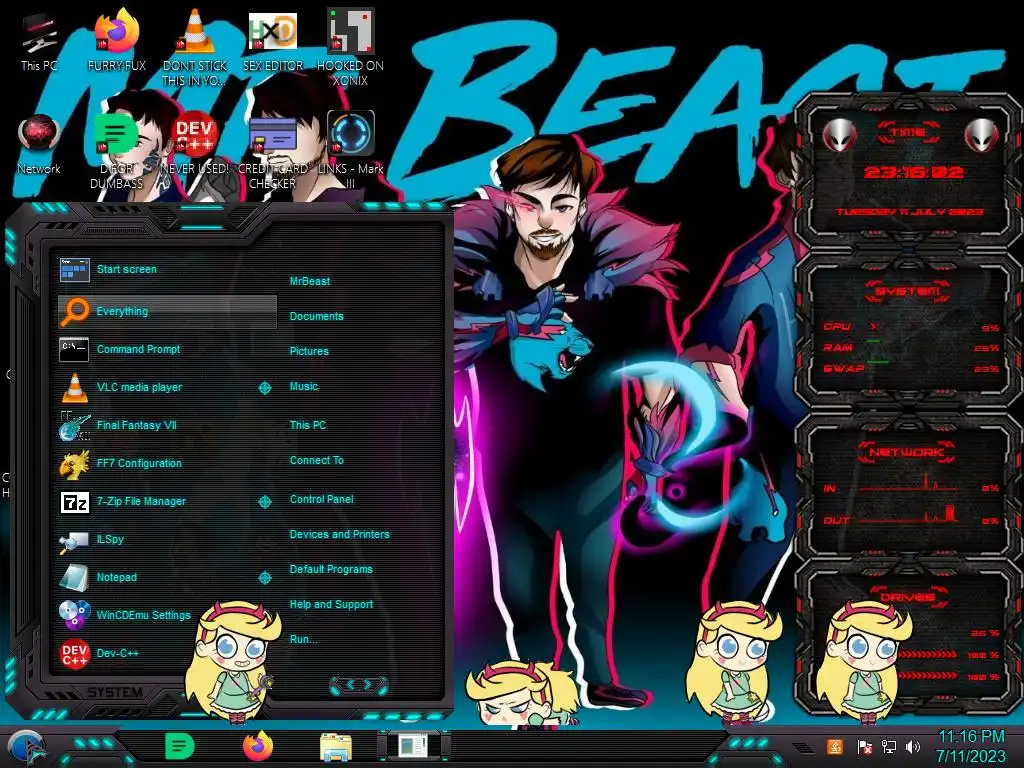Click the WinCDEmu Settings disc icon
This screenshot has width=1024, height=768.
pyautogui.click(x=74, y=615)
